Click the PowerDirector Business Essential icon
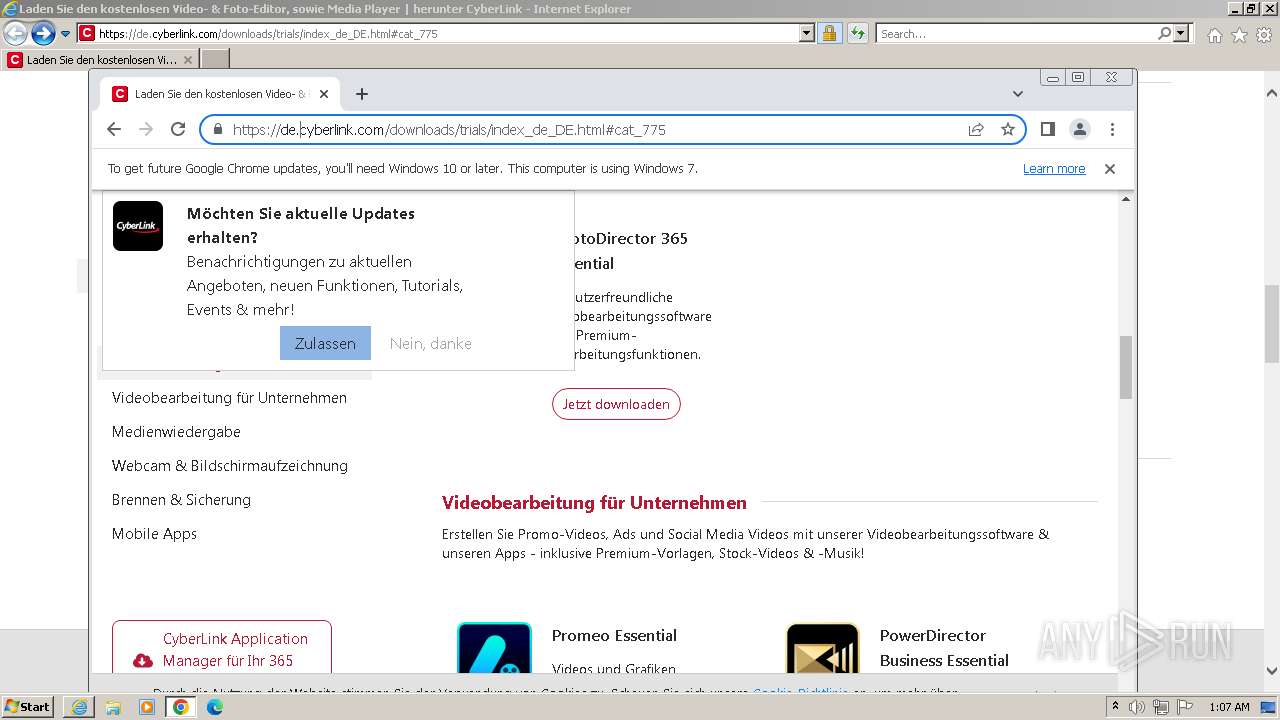This screenshot has height=720, width=1280. 823,648
